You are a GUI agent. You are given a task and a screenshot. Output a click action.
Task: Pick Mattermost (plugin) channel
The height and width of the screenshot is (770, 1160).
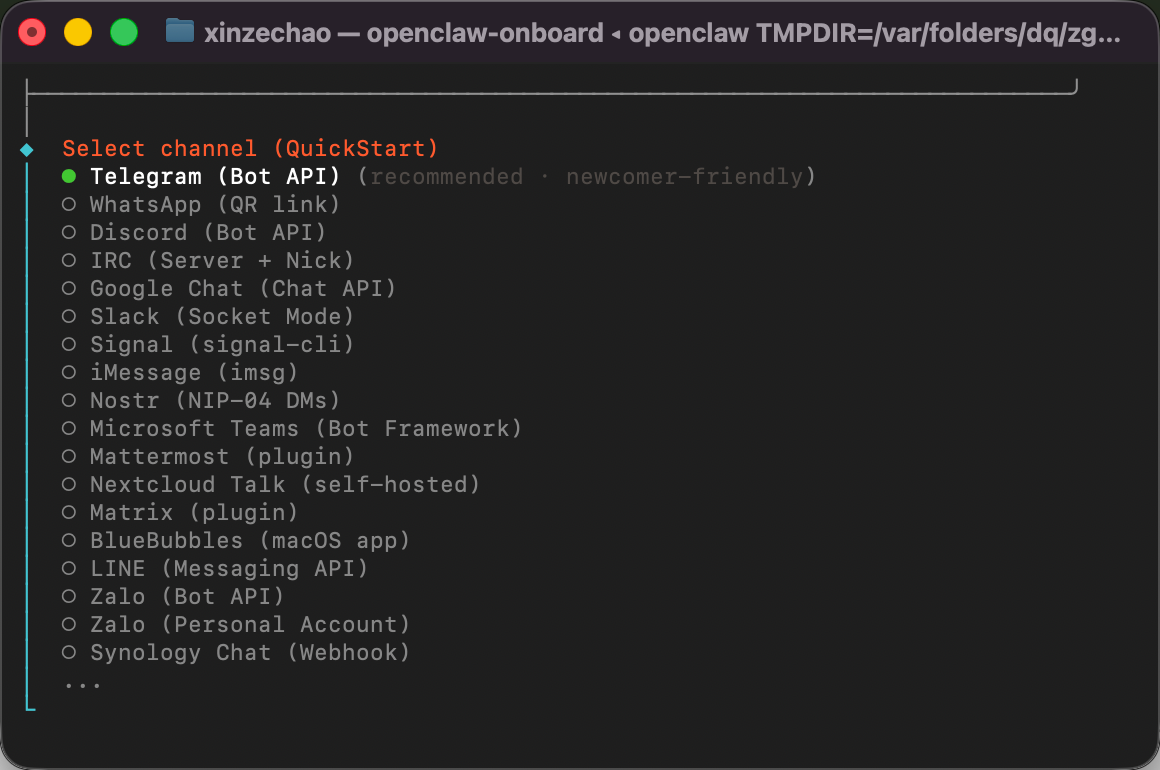(208, 457)
